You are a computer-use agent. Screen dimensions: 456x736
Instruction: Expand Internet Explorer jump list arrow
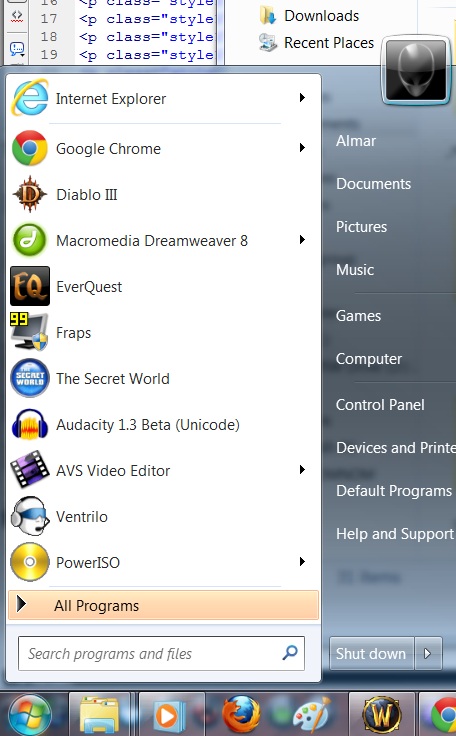302,98
